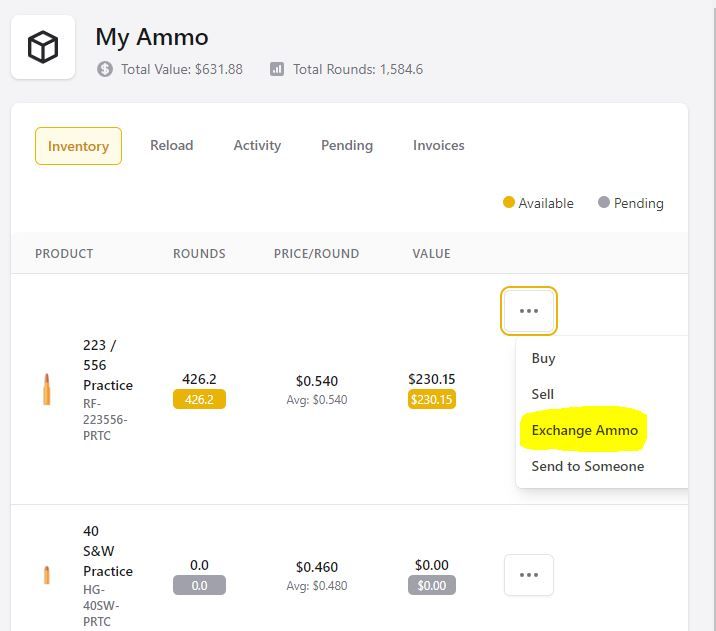Click the Avg: $0.540 text
This screenshot has width=716, height=631.
click(x=317, y=400)
